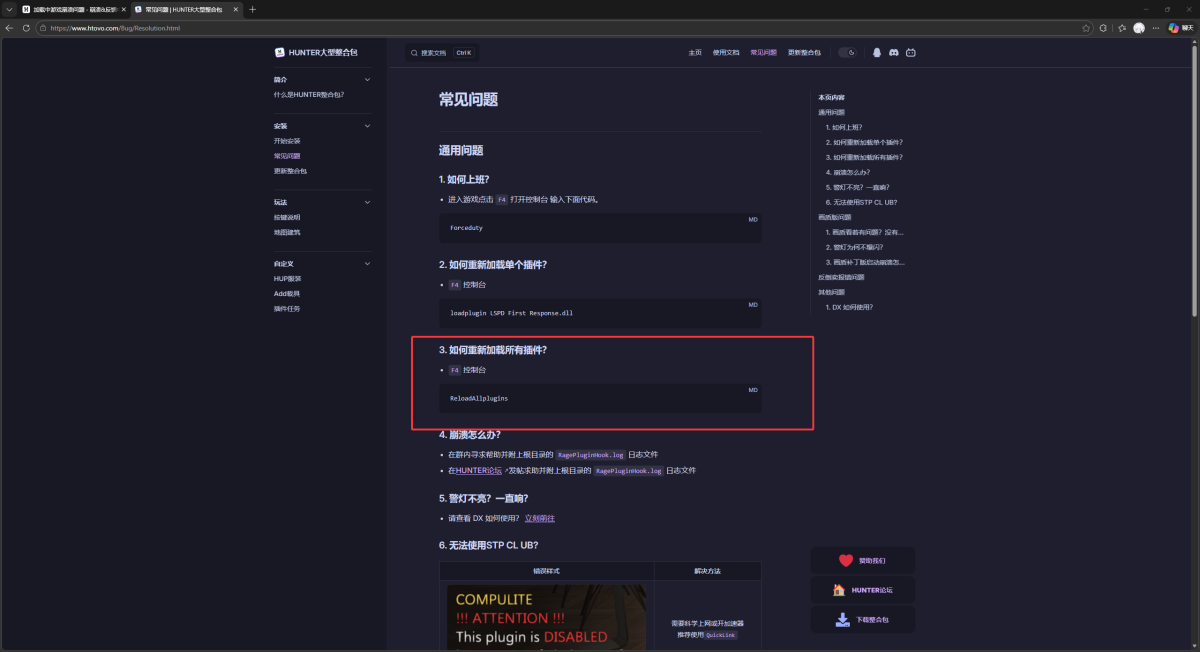This screenshot has height=652, width=1200.
Task: Open the 立刻前往 link
Action: 539,518
